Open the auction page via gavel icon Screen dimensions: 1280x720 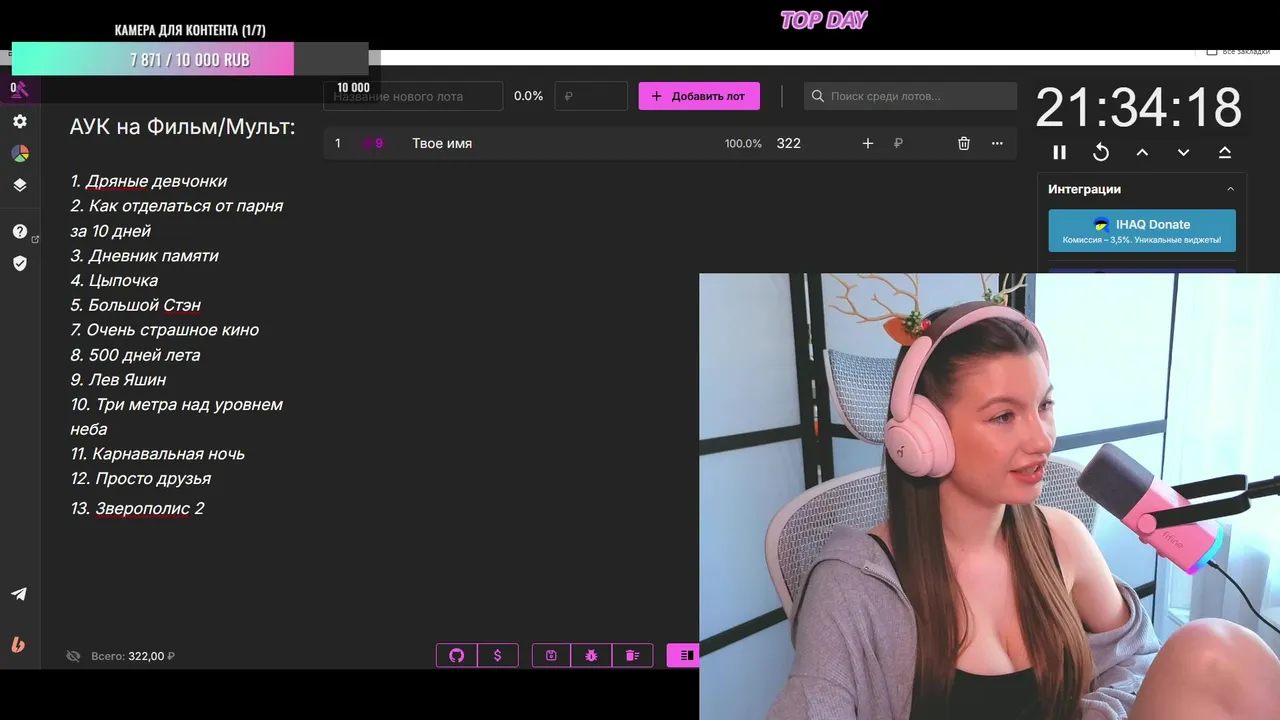click(20, 90)
